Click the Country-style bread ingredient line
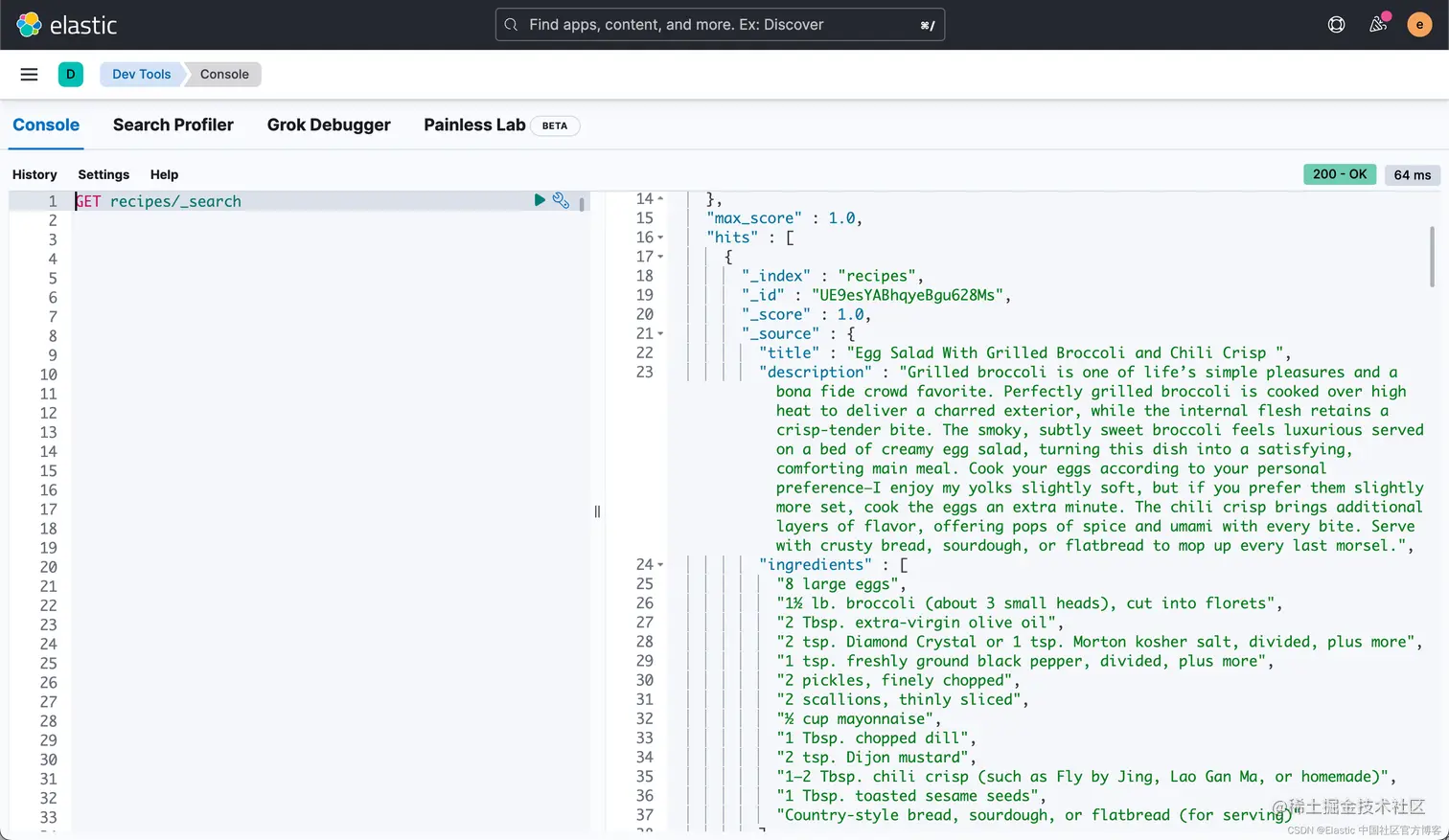The height and width of the screenshot is (840, 1449). (1037, 815)
